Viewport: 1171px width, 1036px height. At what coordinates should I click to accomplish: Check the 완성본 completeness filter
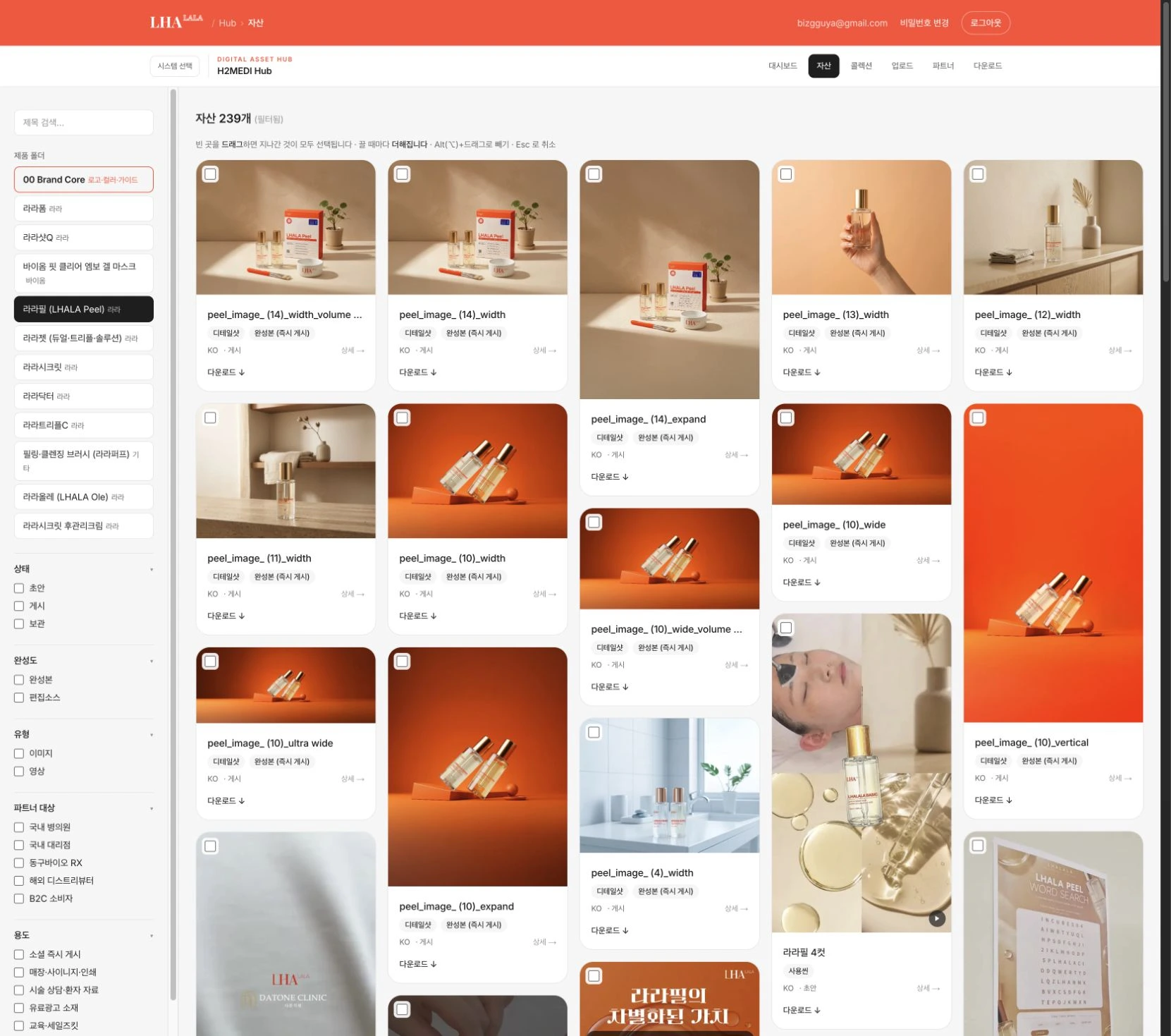(19, 680)
